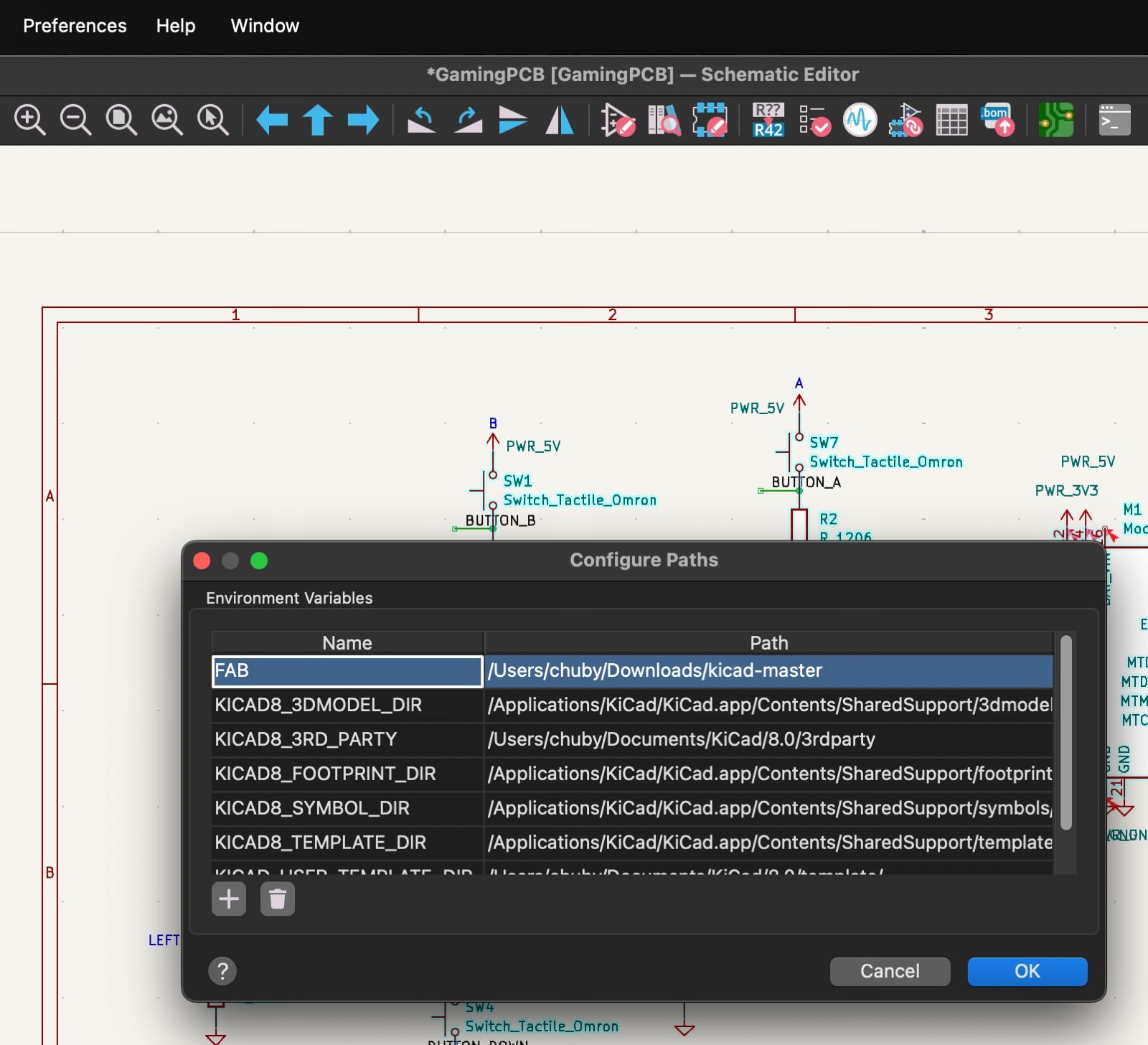Activate Zoom to Selection tool

pos(213,120)
